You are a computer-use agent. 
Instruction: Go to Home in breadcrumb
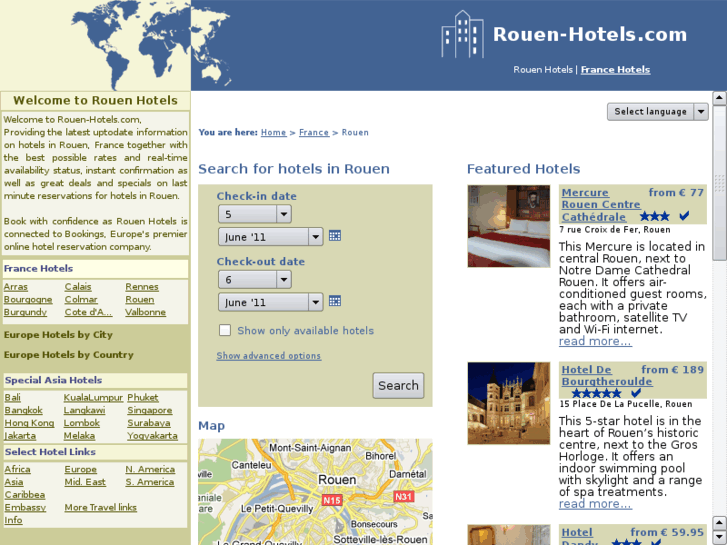click(x=274, y=132)
